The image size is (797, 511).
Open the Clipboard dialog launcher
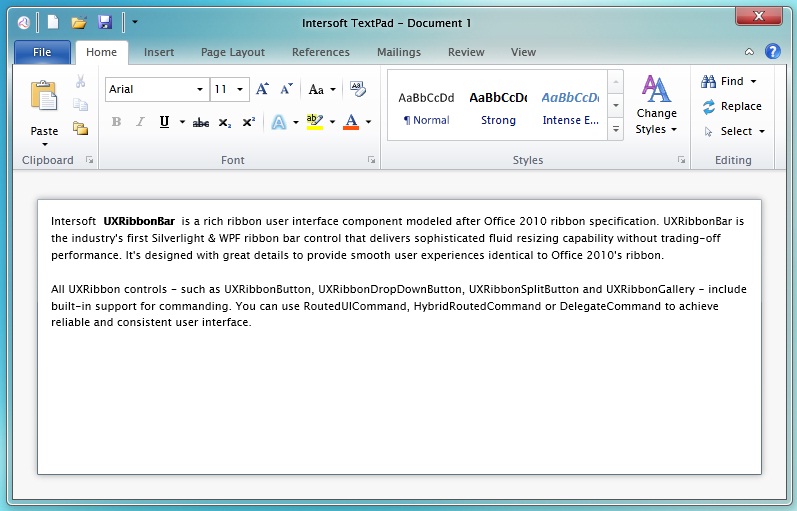[89, 160]
